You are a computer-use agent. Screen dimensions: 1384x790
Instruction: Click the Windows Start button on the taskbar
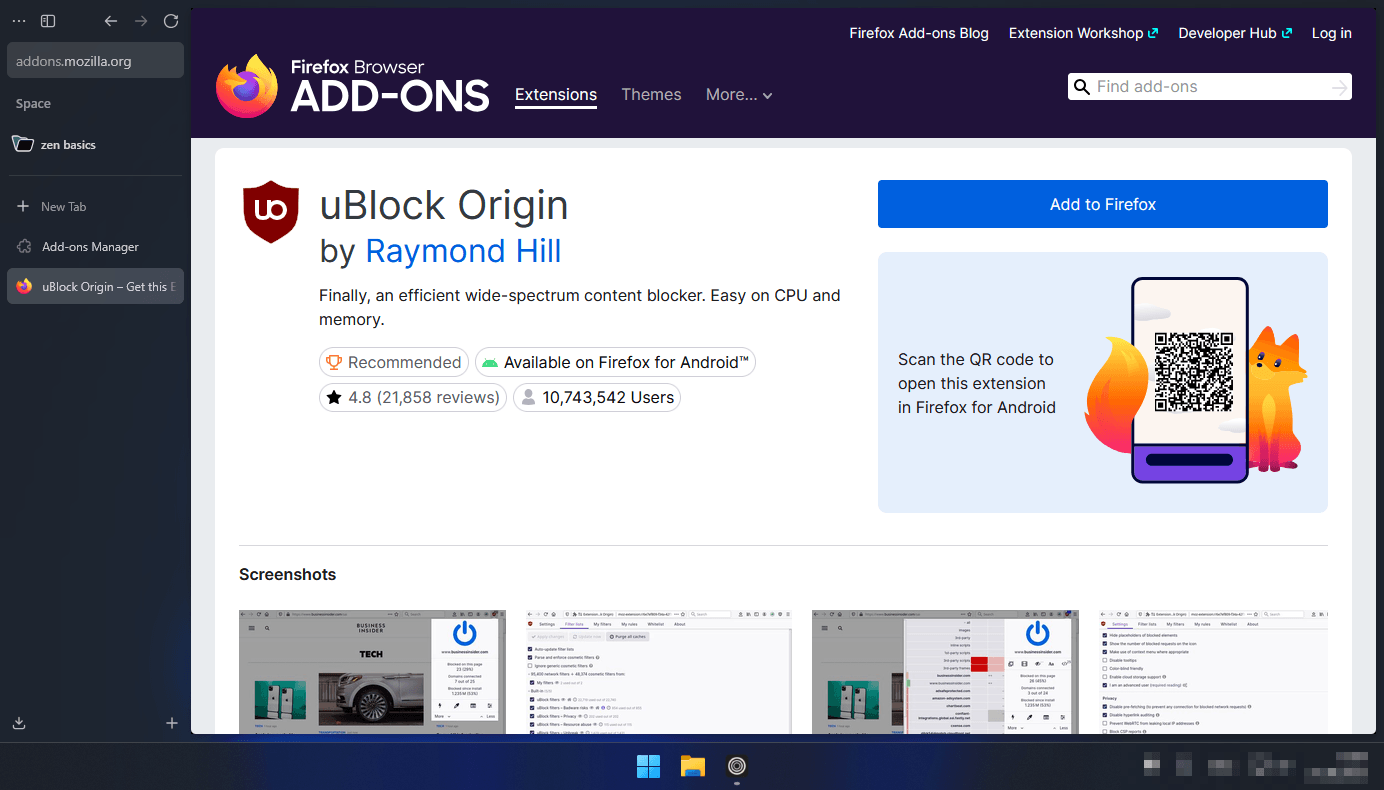649,766
